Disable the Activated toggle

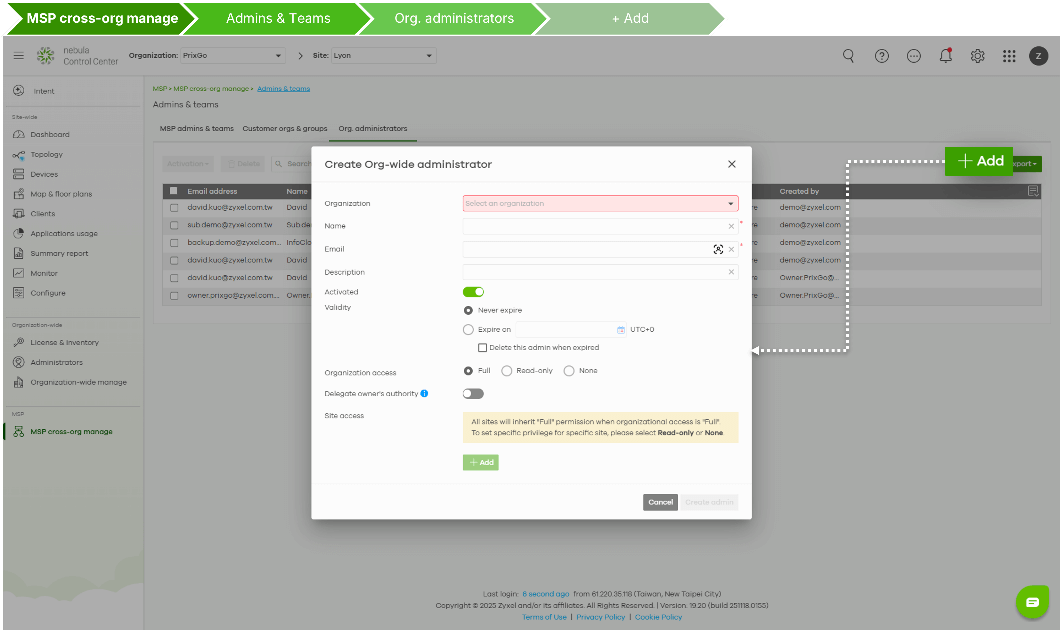pos(473,291)
